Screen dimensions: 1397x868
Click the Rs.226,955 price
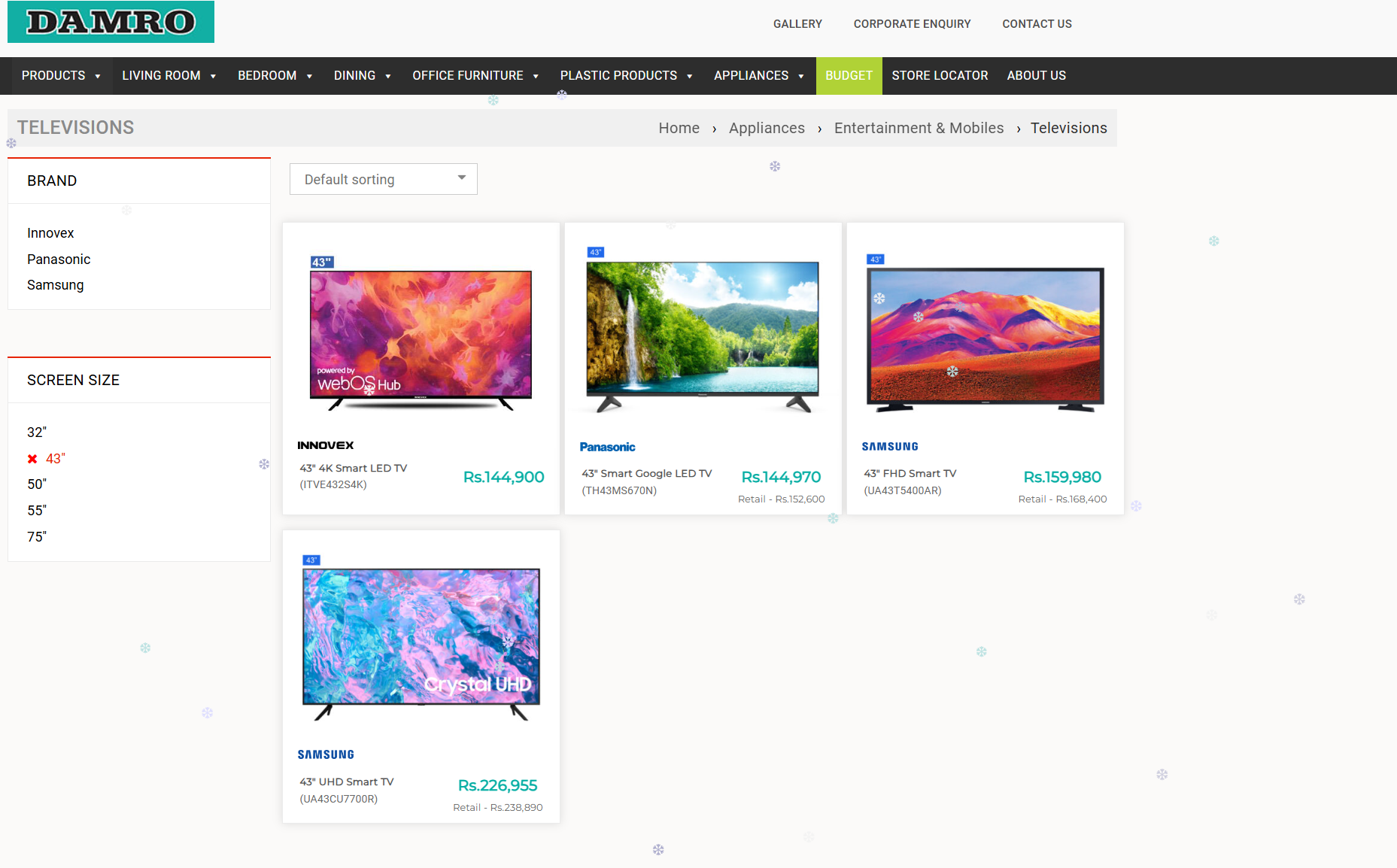tap(498, 785)
